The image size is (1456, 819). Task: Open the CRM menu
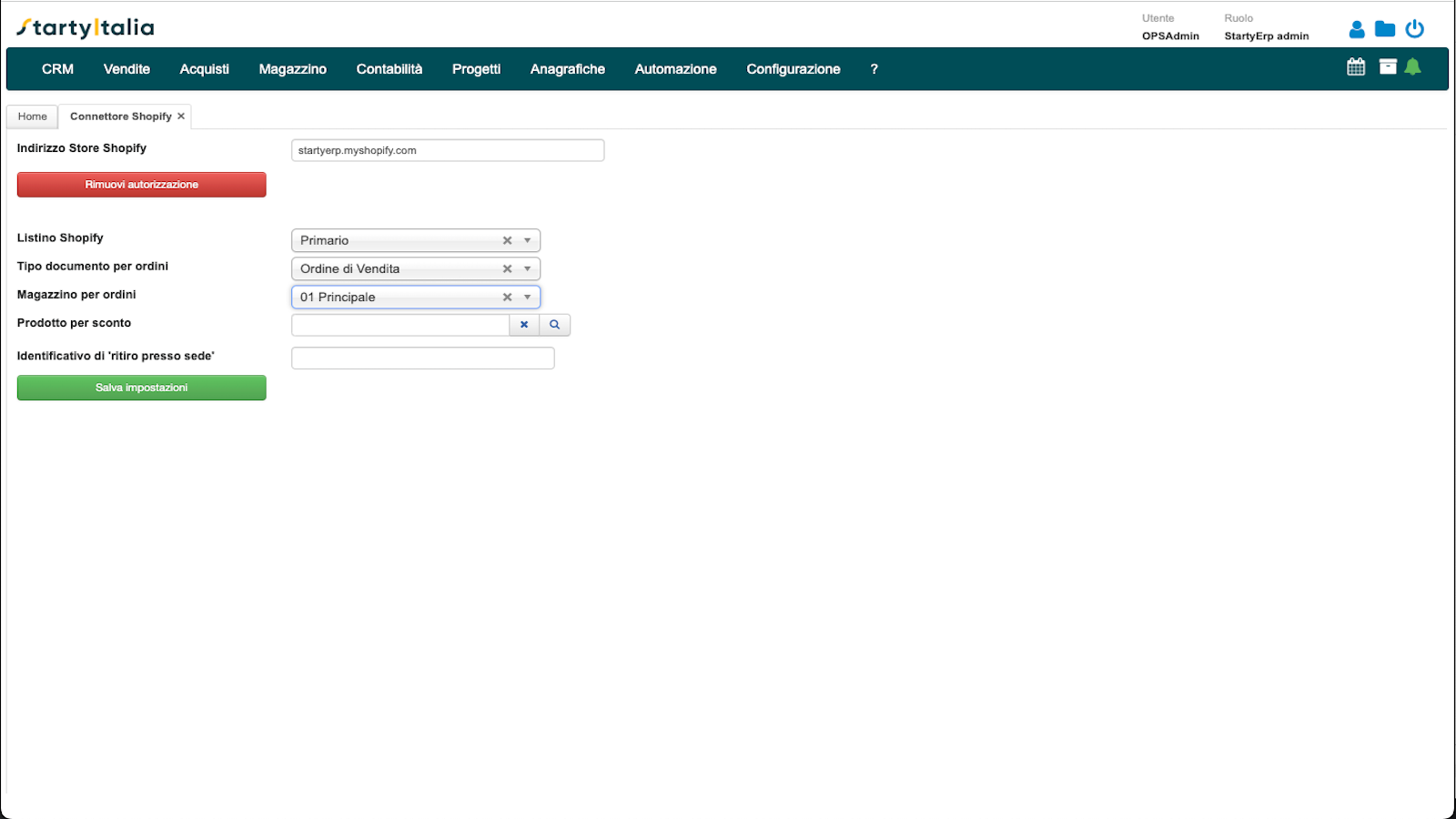point(57,69)
